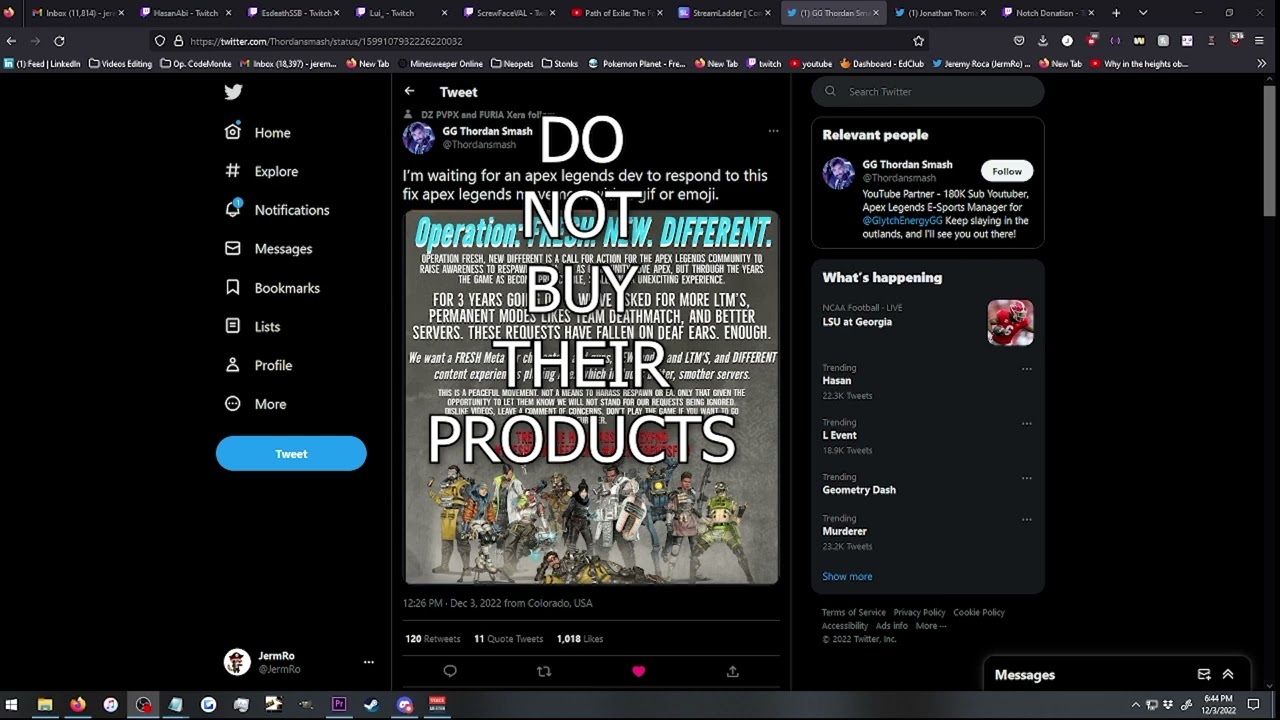Follow GG Thordan Smash
The image size is (1280, 720).
click(x=1007, y=171)
